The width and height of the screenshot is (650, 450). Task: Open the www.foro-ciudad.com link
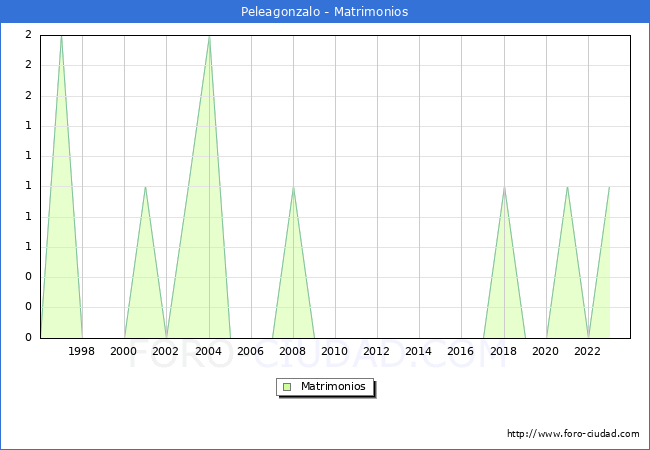[573, 434]
